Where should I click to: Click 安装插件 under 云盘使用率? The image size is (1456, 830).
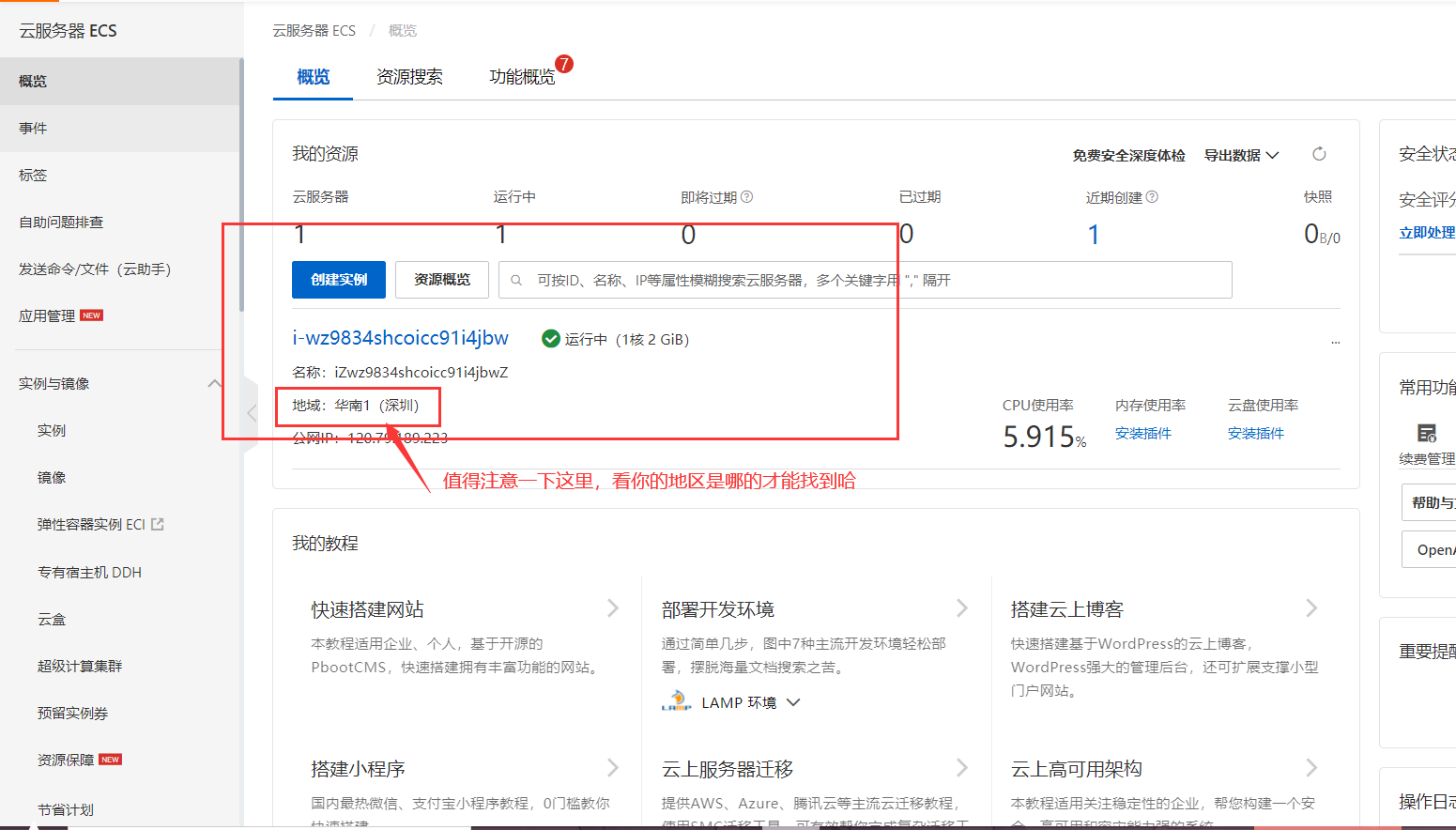[x=1256, y=433]
